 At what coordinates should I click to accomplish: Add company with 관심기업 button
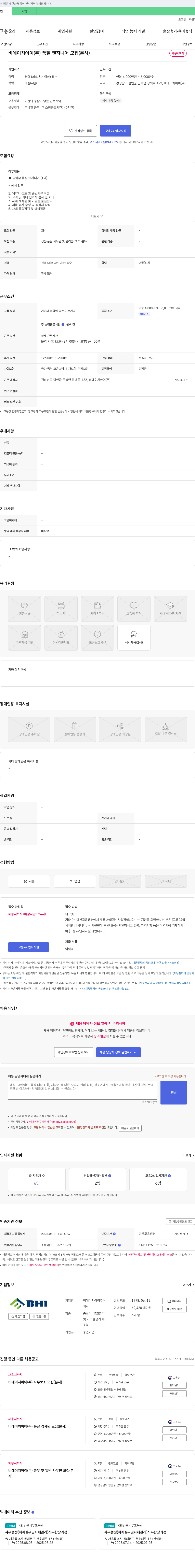(18, 1317)
